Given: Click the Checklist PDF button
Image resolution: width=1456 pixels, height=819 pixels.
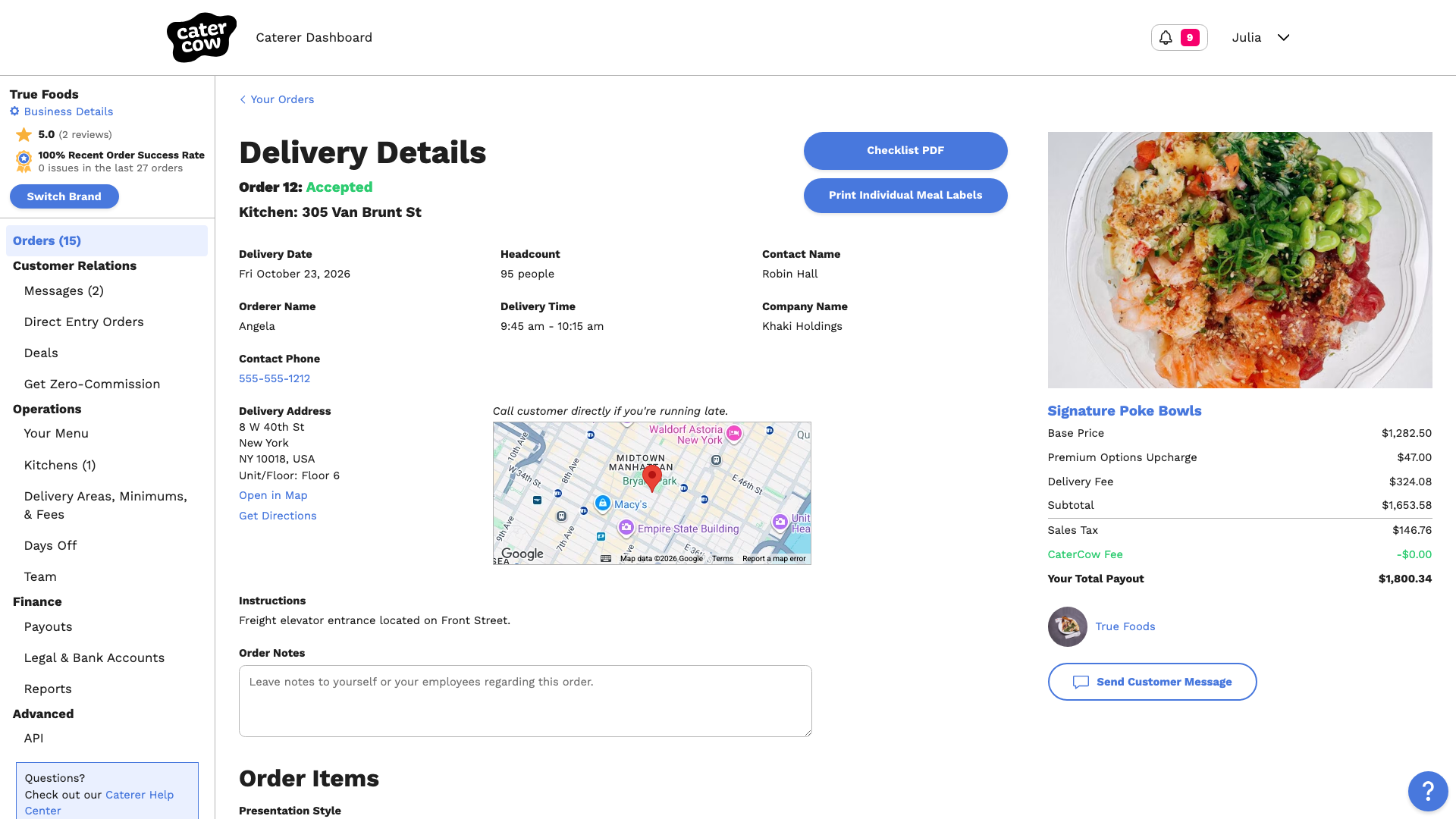Looking at the screenshot, I should (905, 150).
